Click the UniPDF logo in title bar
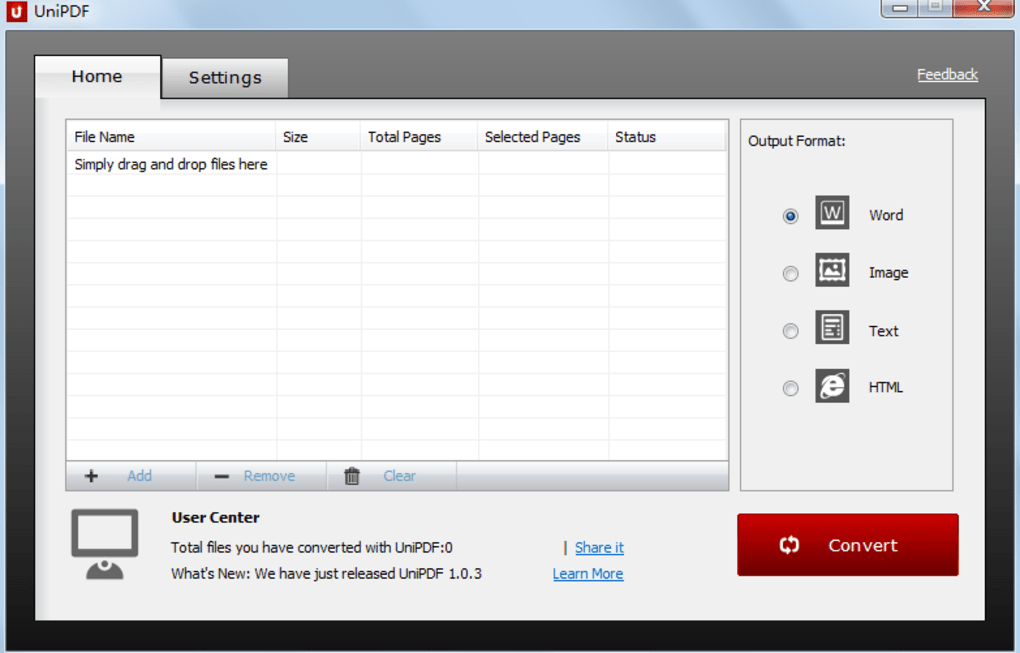The width and height of the screenshot is (1020, 653). (16, 12)
